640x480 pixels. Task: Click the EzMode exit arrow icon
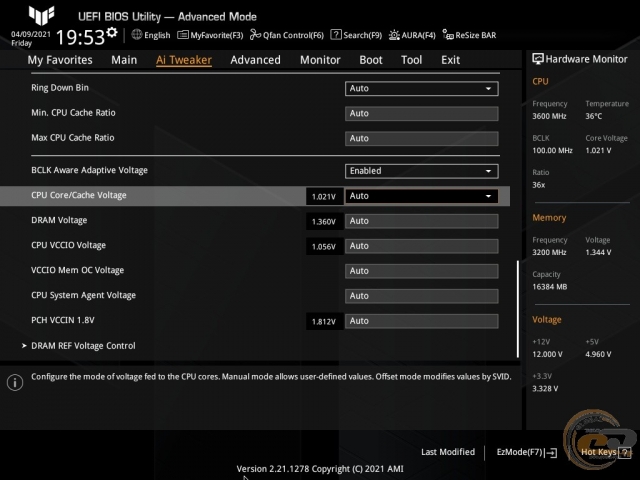[551, 452]
